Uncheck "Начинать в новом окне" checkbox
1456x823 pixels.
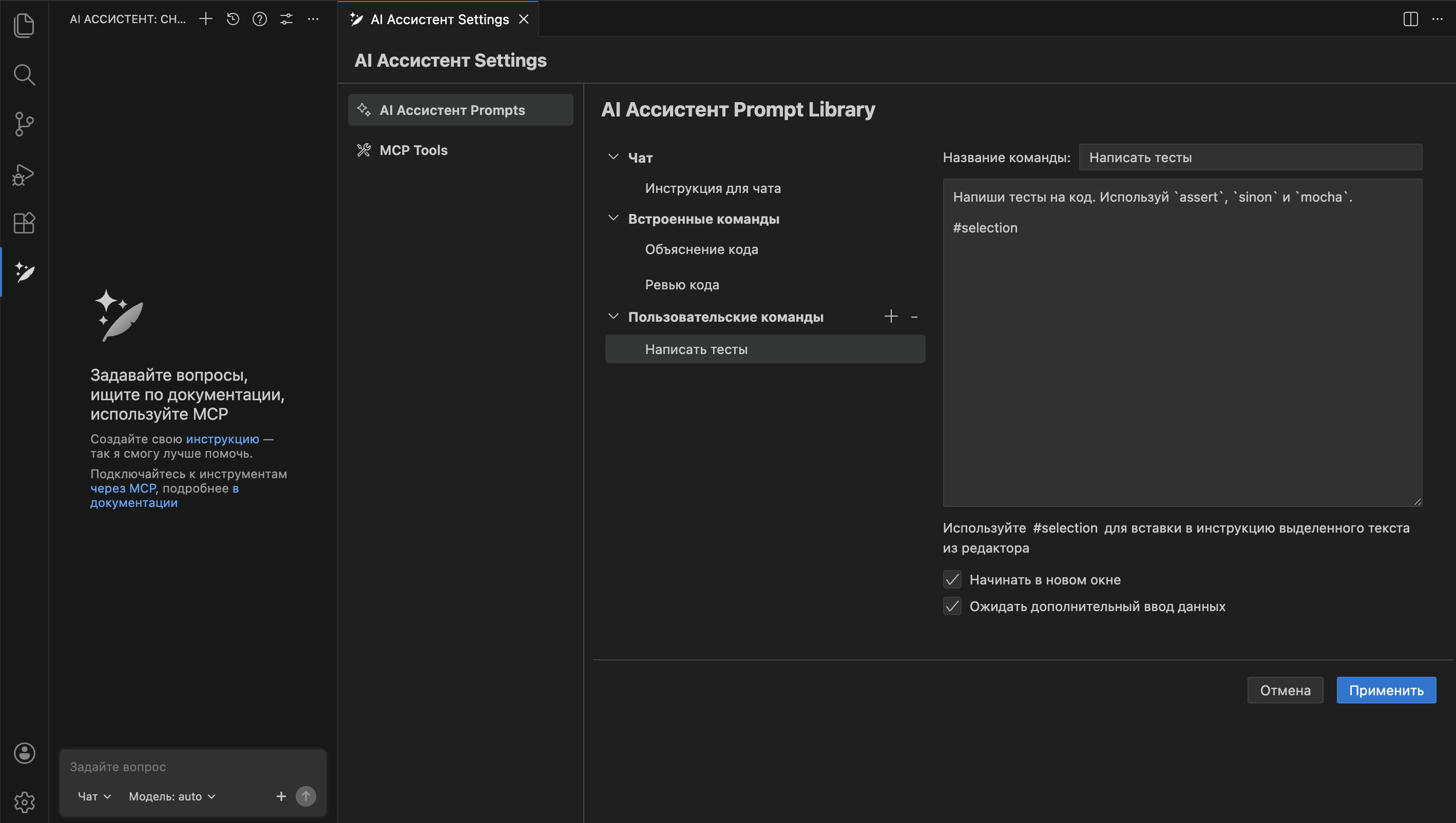coord(952,580)
